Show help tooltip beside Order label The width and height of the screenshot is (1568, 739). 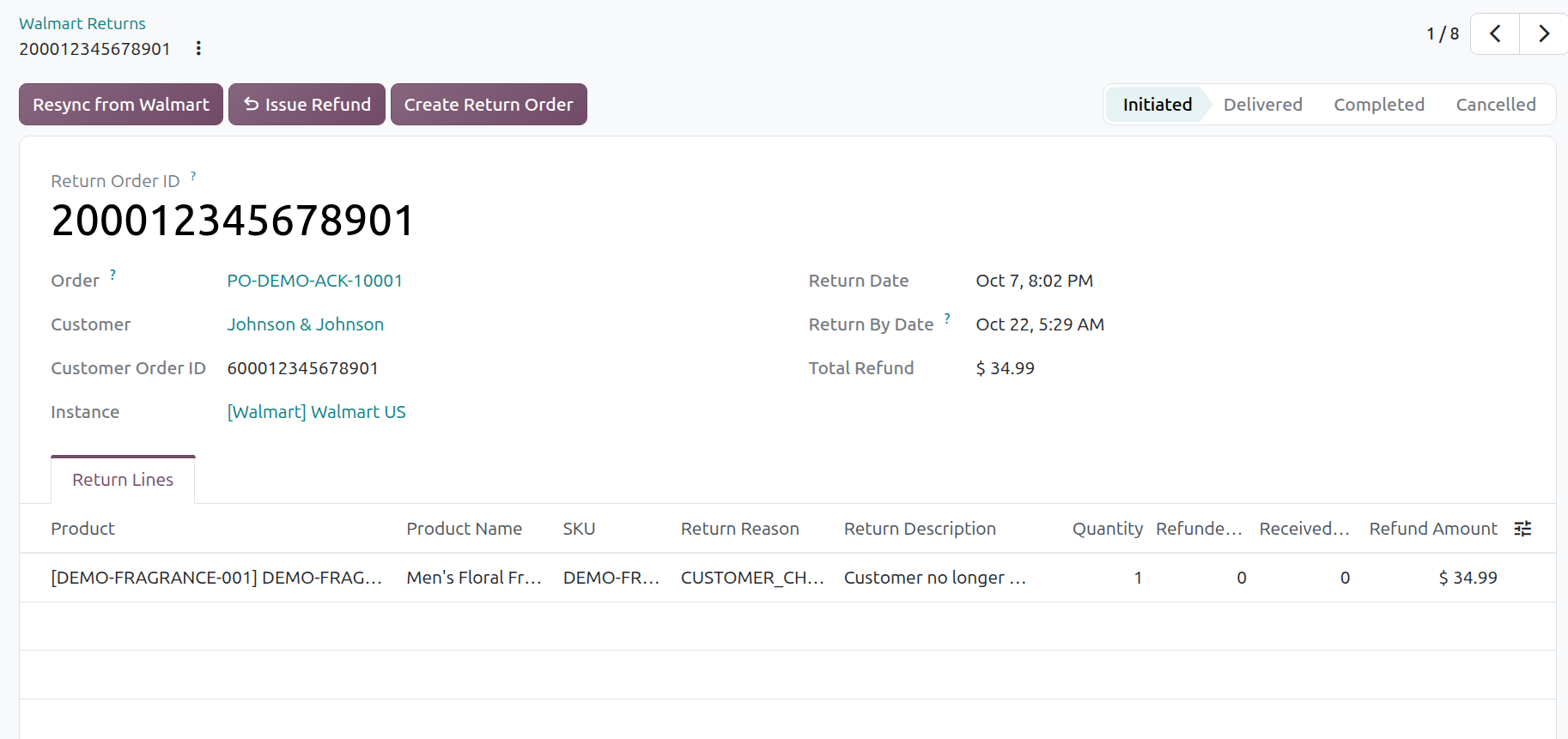(x=112, y=275)
